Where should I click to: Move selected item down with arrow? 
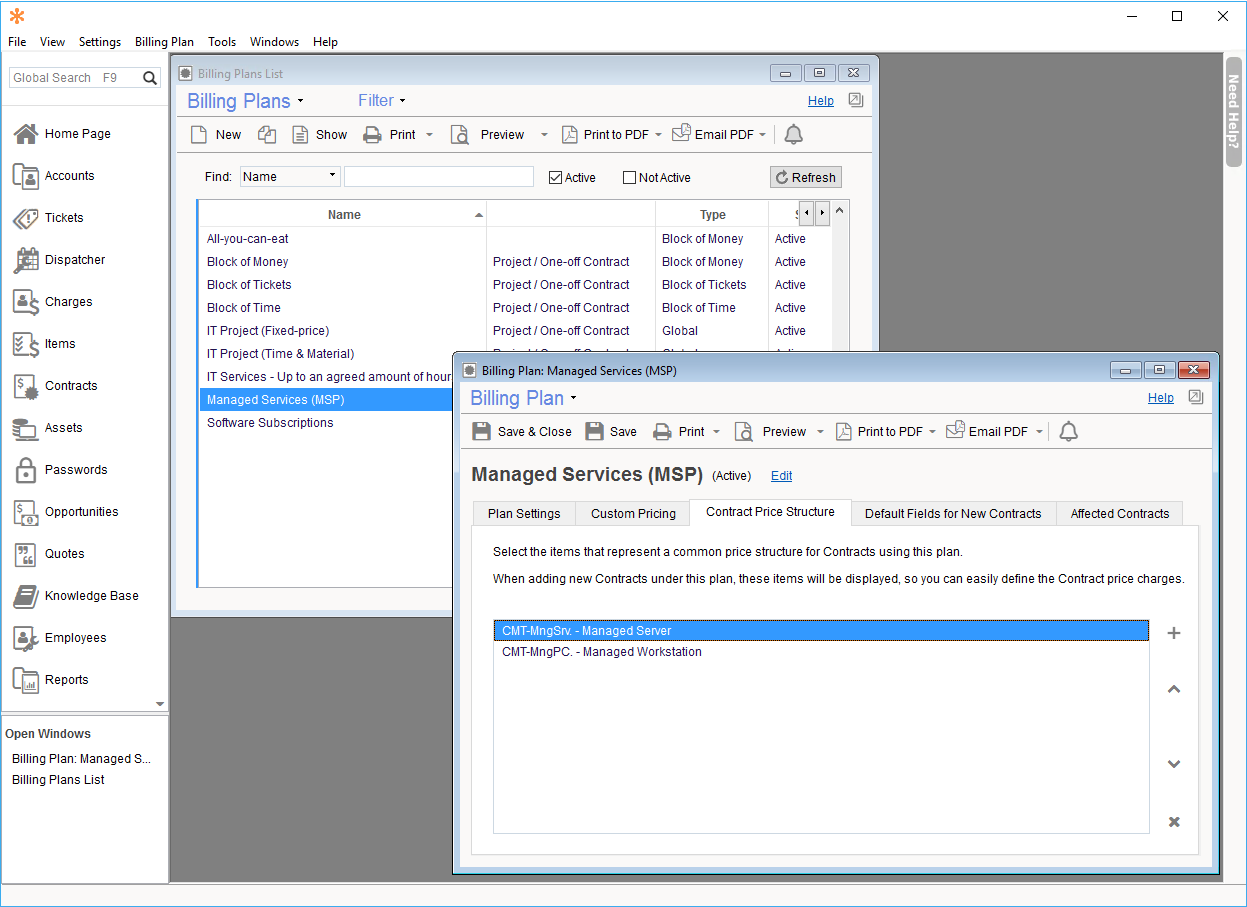coord(1174,764)
